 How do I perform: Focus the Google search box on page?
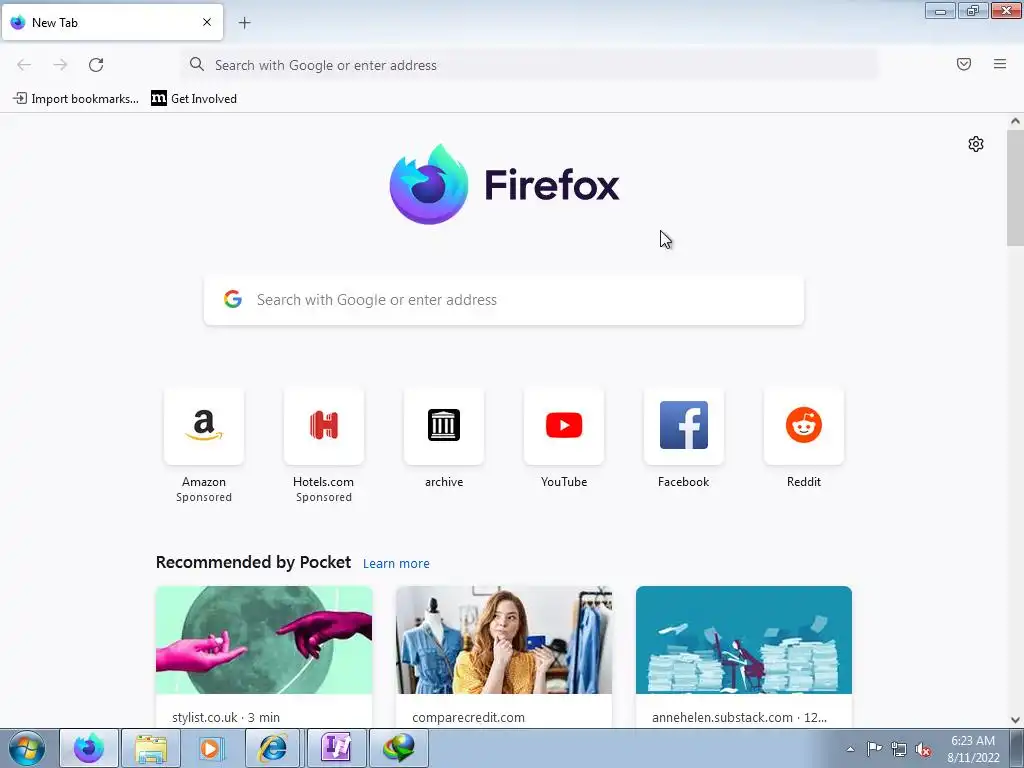coord(504,300)
